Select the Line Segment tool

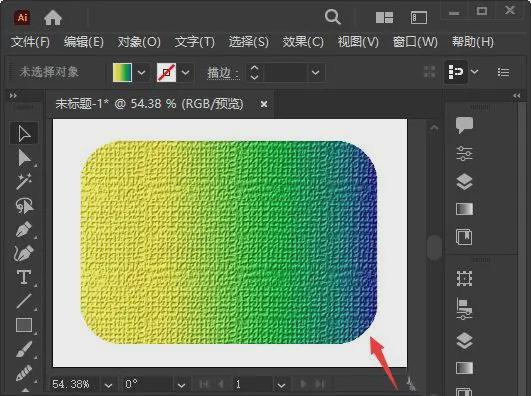(x=24, y=301)
